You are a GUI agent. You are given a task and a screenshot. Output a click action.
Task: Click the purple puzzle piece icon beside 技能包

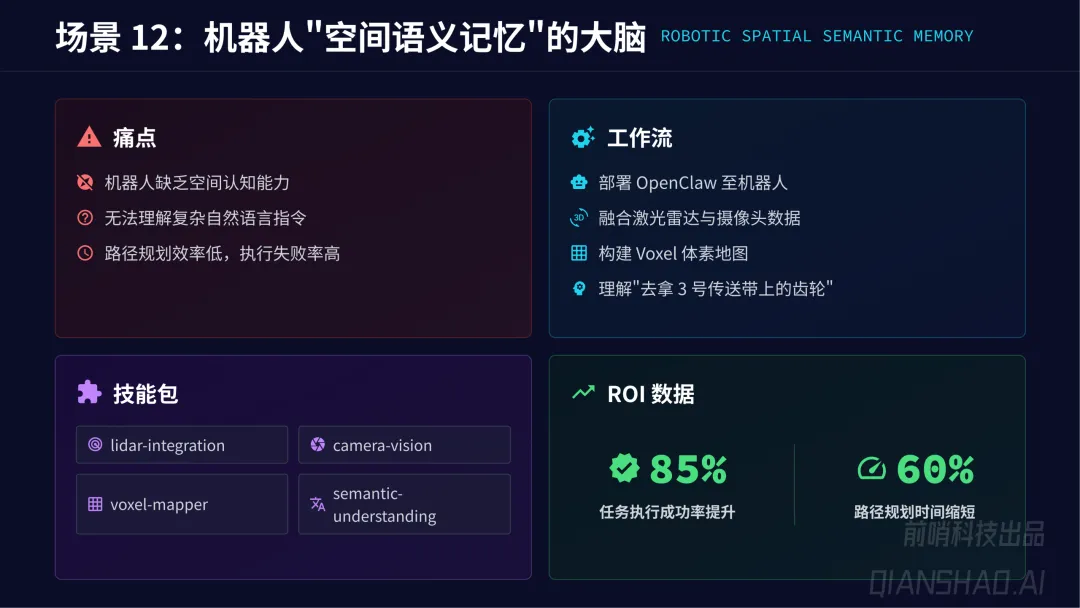tap(89, 392)
